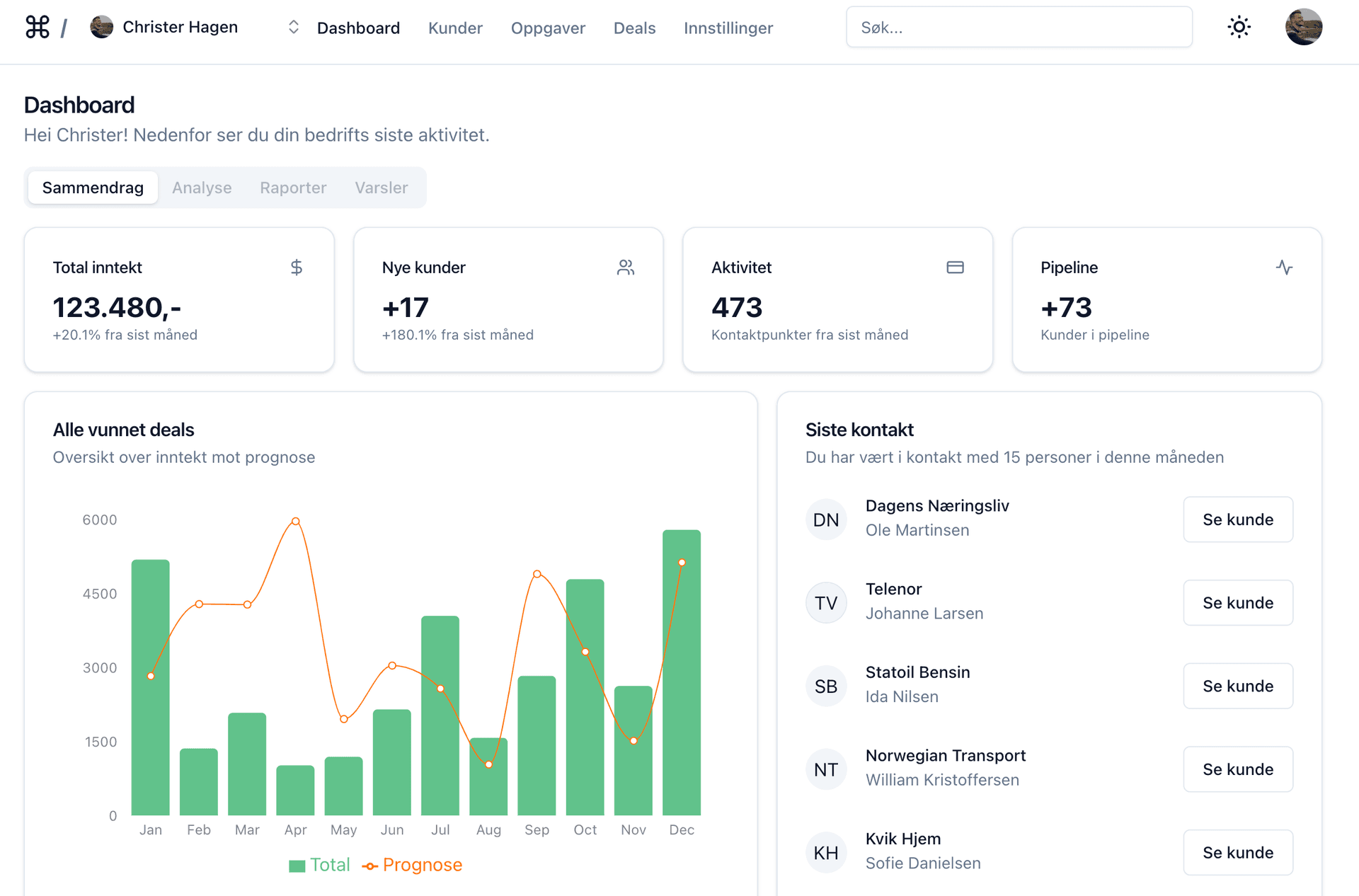Toggle the light/dark theme sun icon
This screenshot has height=896, width=1359.
click(1239, 28)
